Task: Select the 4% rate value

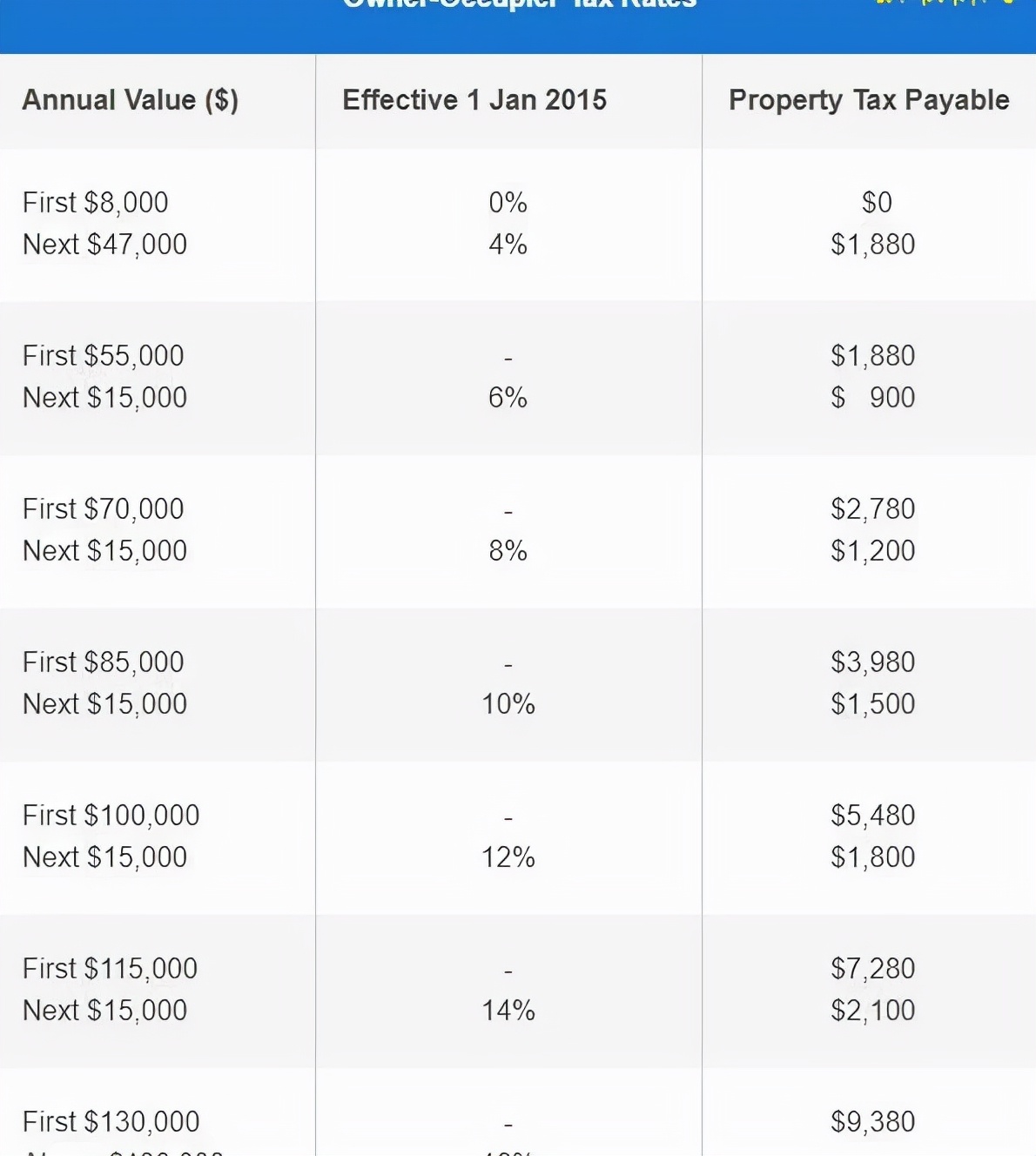Action: click(508, 245)
